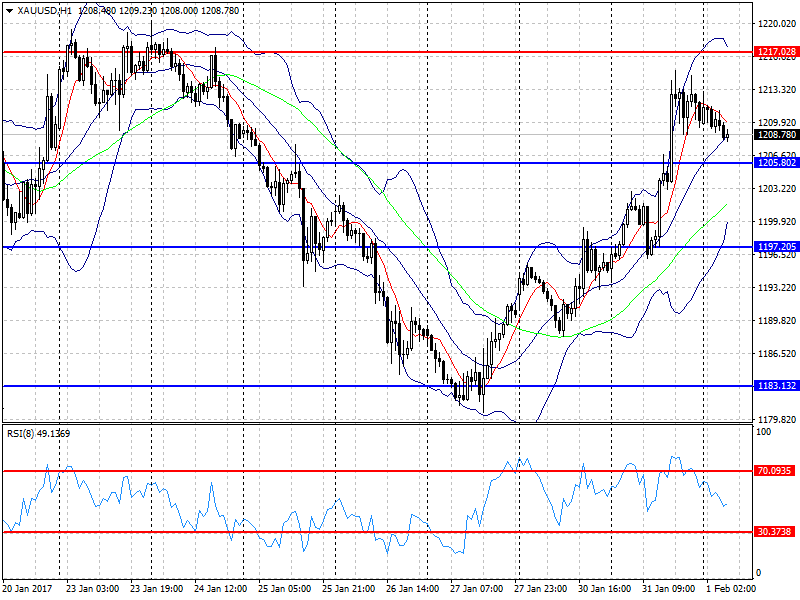Screen dimensions: 800x600
Task: Click the black current price label 1208.780
Action: point(776,135)
